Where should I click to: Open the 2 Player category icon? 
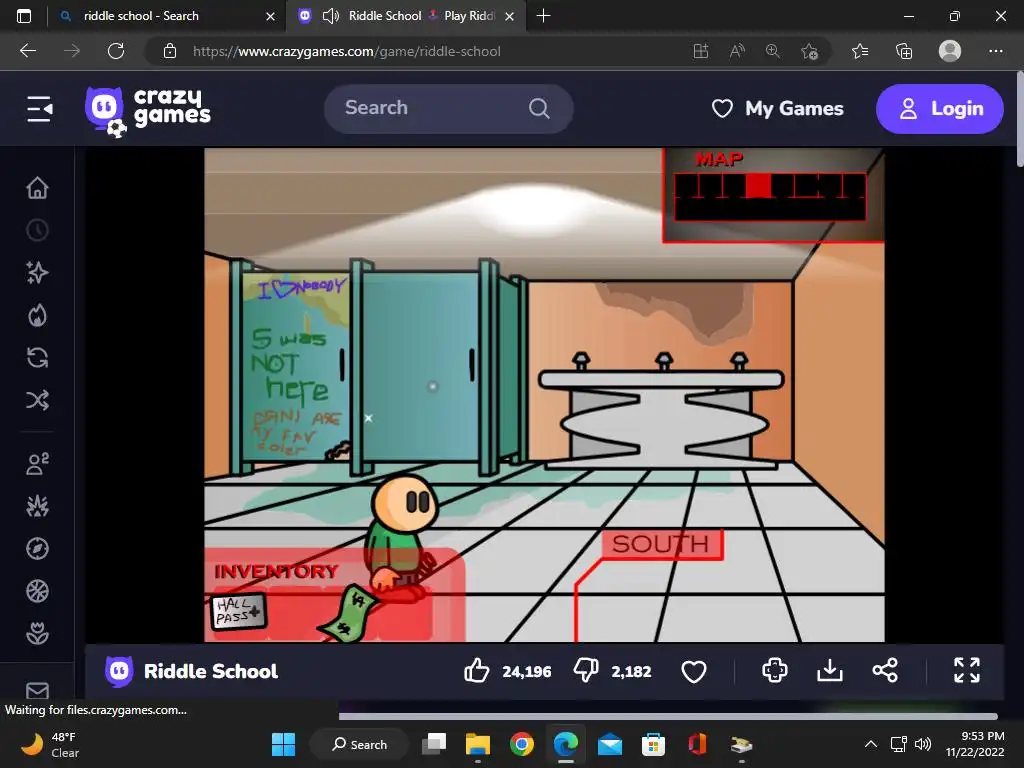(x=37, y=464)
